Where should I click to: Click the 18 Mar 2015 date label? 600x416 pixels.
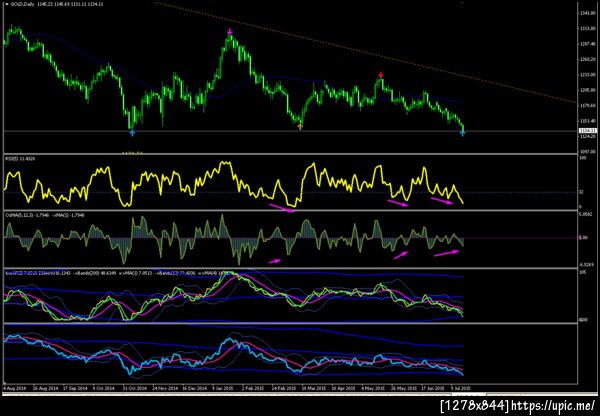(313, 388)
